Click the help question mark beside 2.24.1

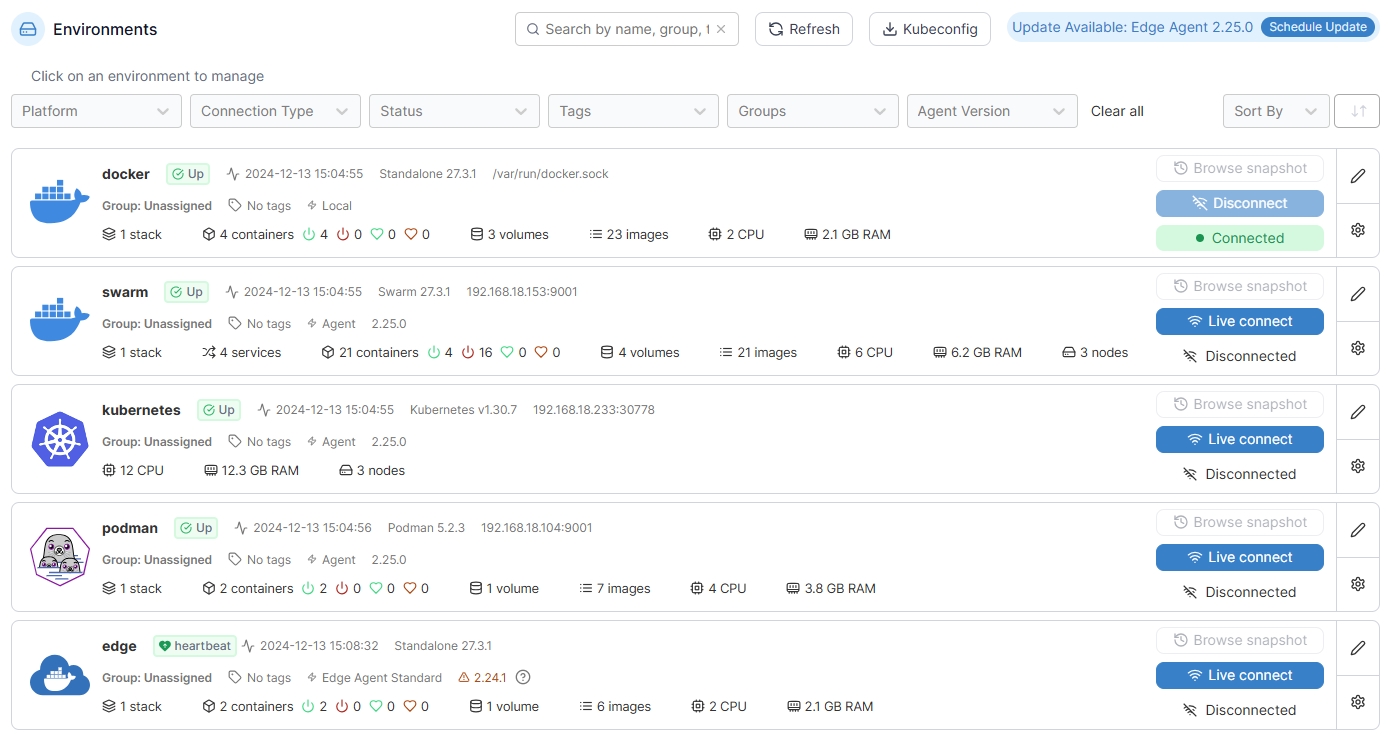(x=522, y=677)
